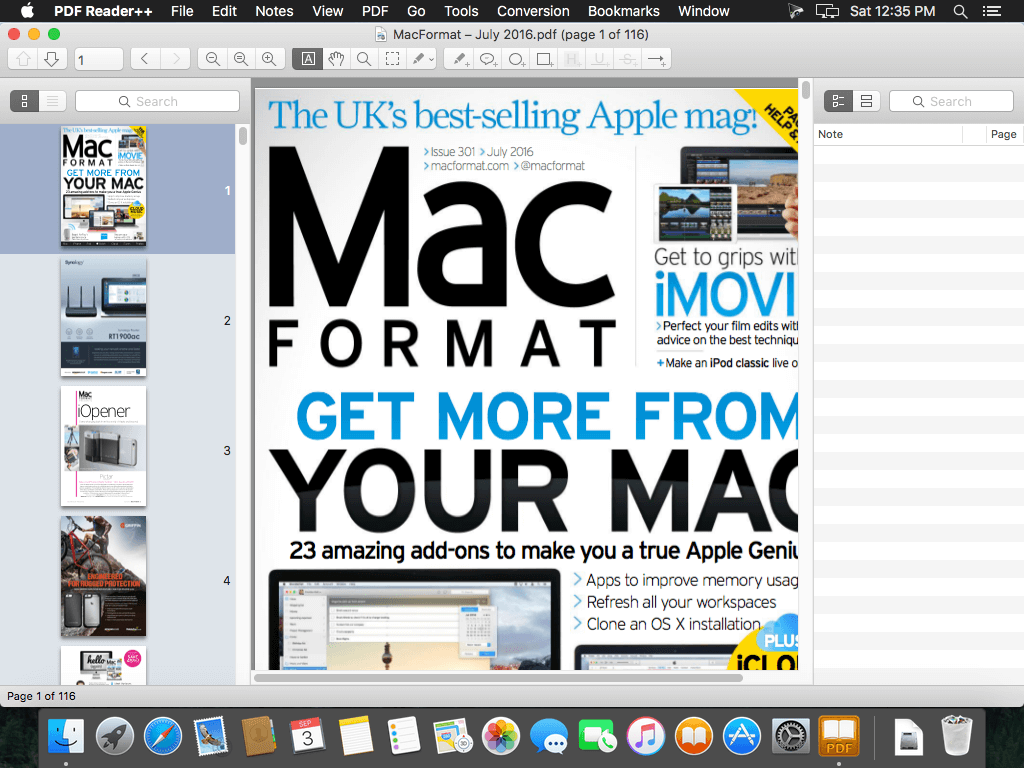Select the Text selection tool

(x=308, y=59)
